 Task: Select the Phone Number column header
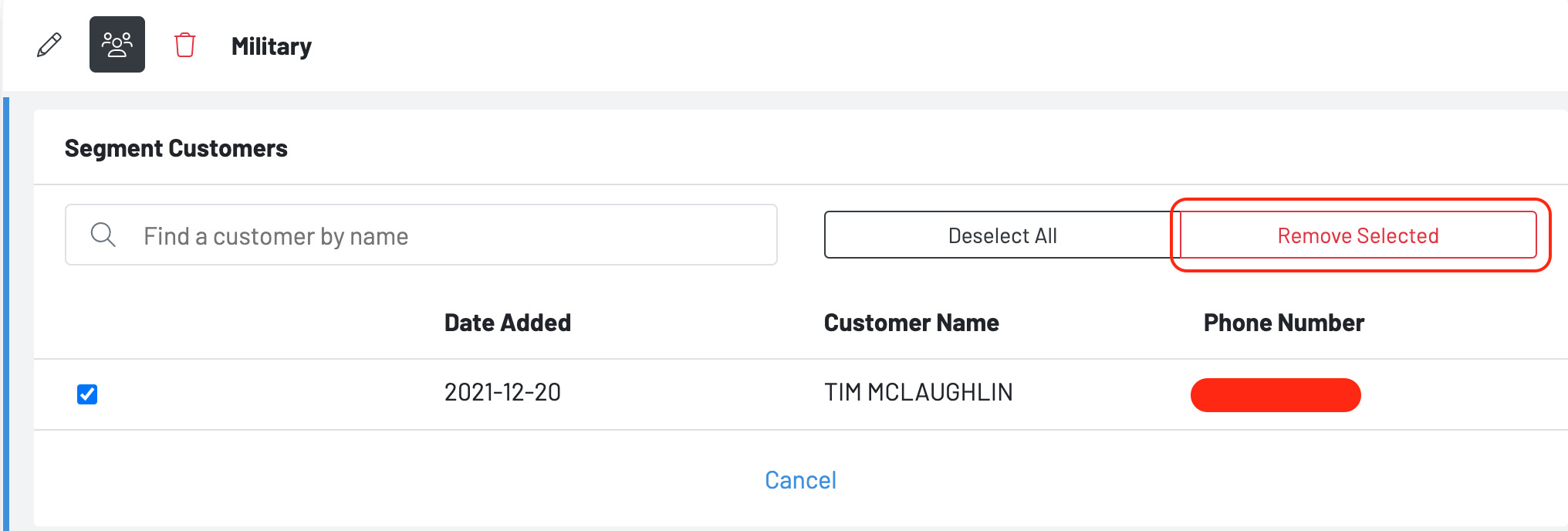[1283, 323]
